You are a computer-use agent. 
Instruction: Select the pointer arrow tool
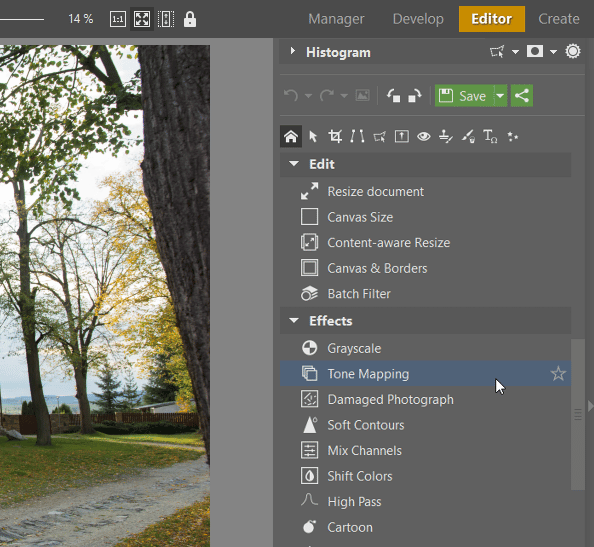click(x=313, y=136)
